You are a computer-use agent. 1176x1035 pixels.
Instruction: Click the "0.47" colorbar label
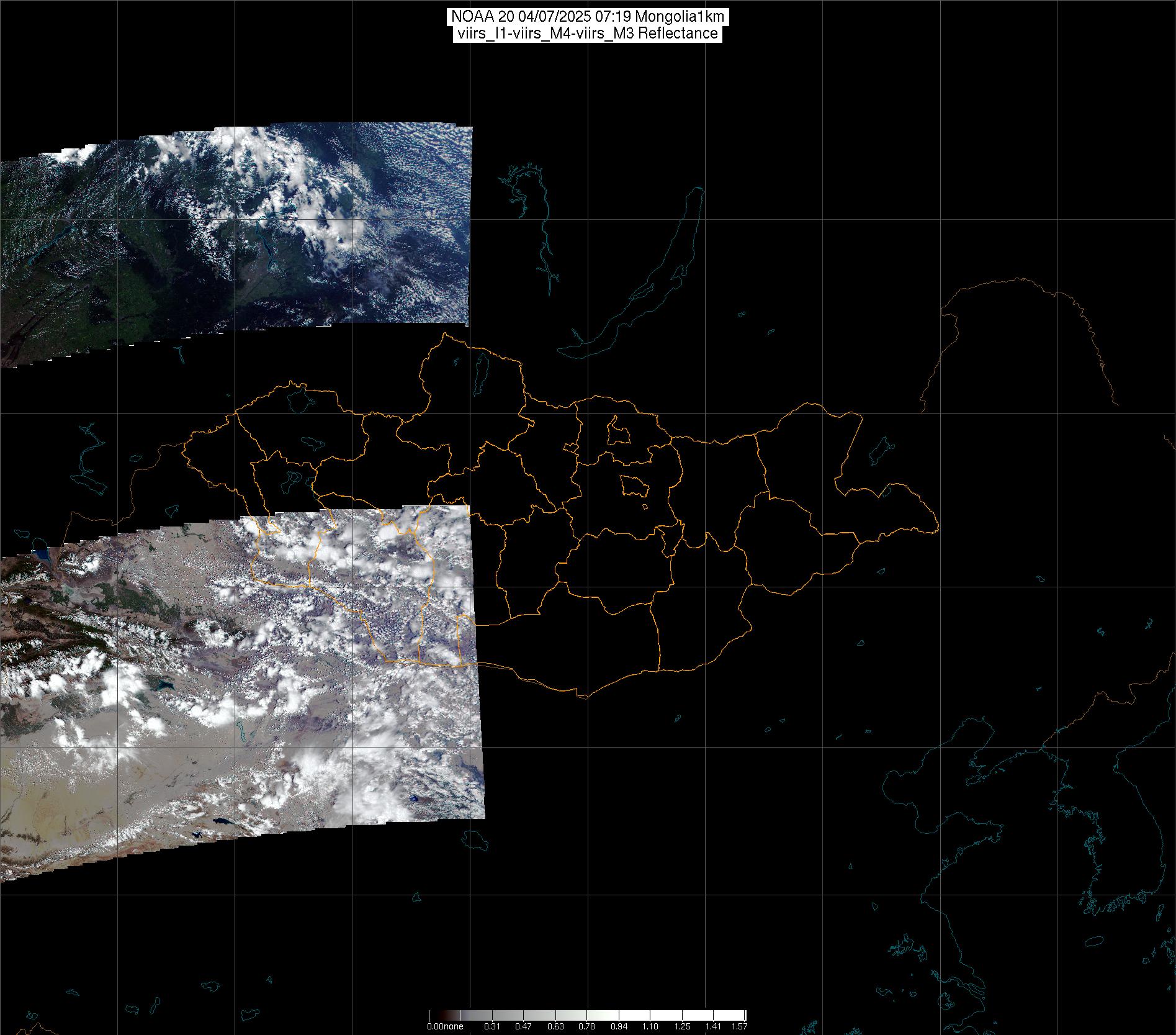tap(524, 1026)
